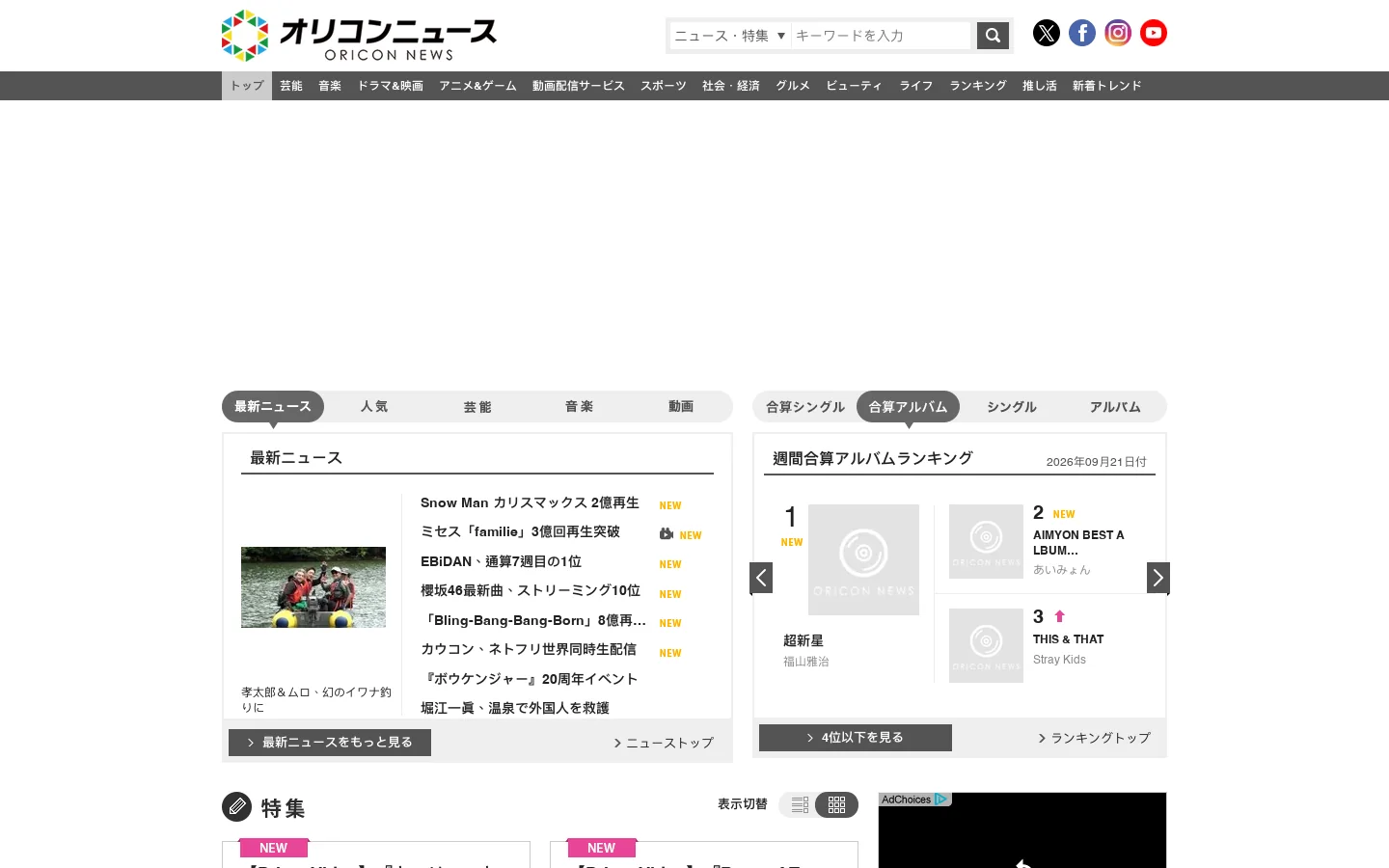Click 4位以下を見る button
This screenshot has width=1389, height=868.
(x=856, y=738)
